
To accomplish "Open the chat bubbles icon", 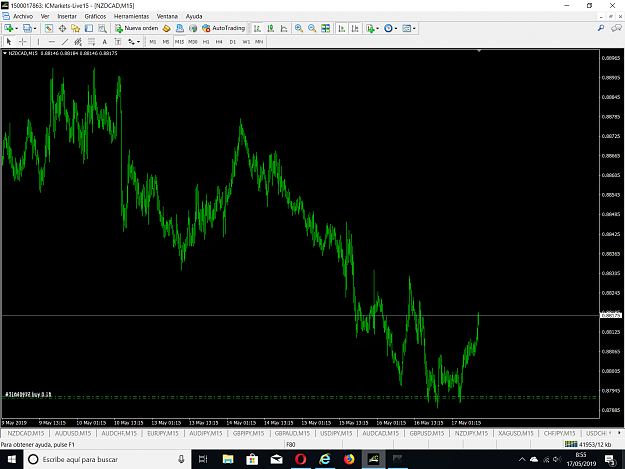I will [x=616, y=28].
